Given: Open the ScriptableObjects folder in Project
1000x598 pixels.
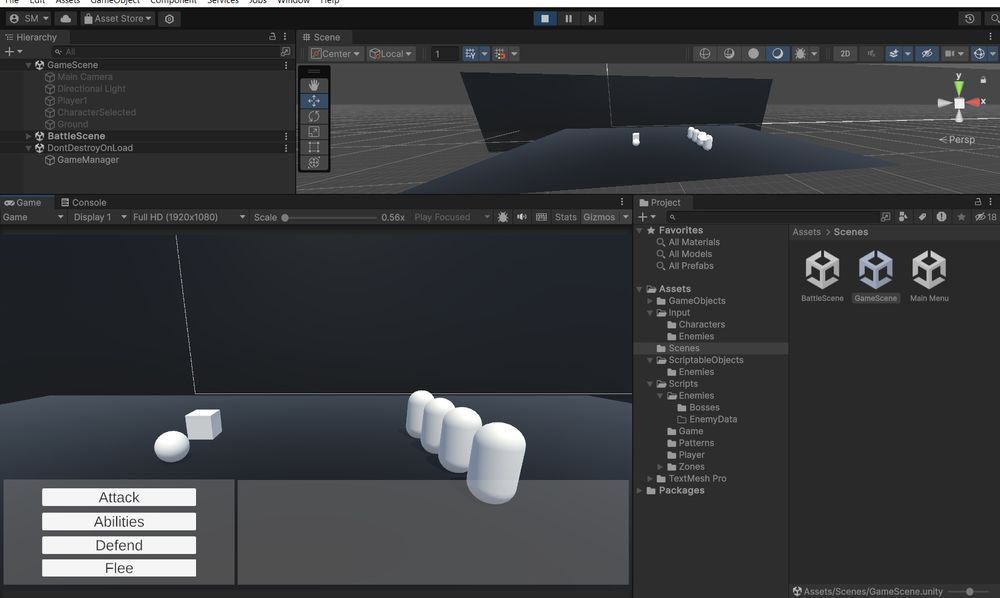Looking at the screenshot, I should (x=705, y=360).
